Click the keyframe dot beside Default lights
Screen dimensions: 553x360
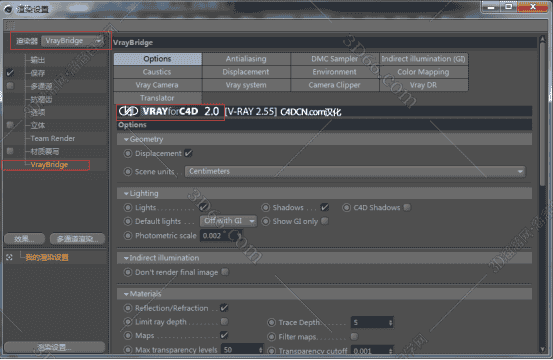pos(128,221)
